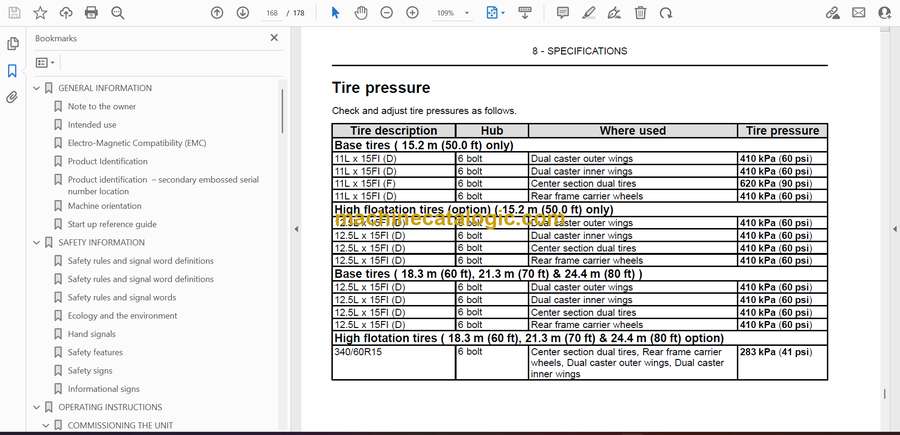This screenshot has width=900, height=435.
Task: Click the delete trash icon
Action: click(641, 13)
